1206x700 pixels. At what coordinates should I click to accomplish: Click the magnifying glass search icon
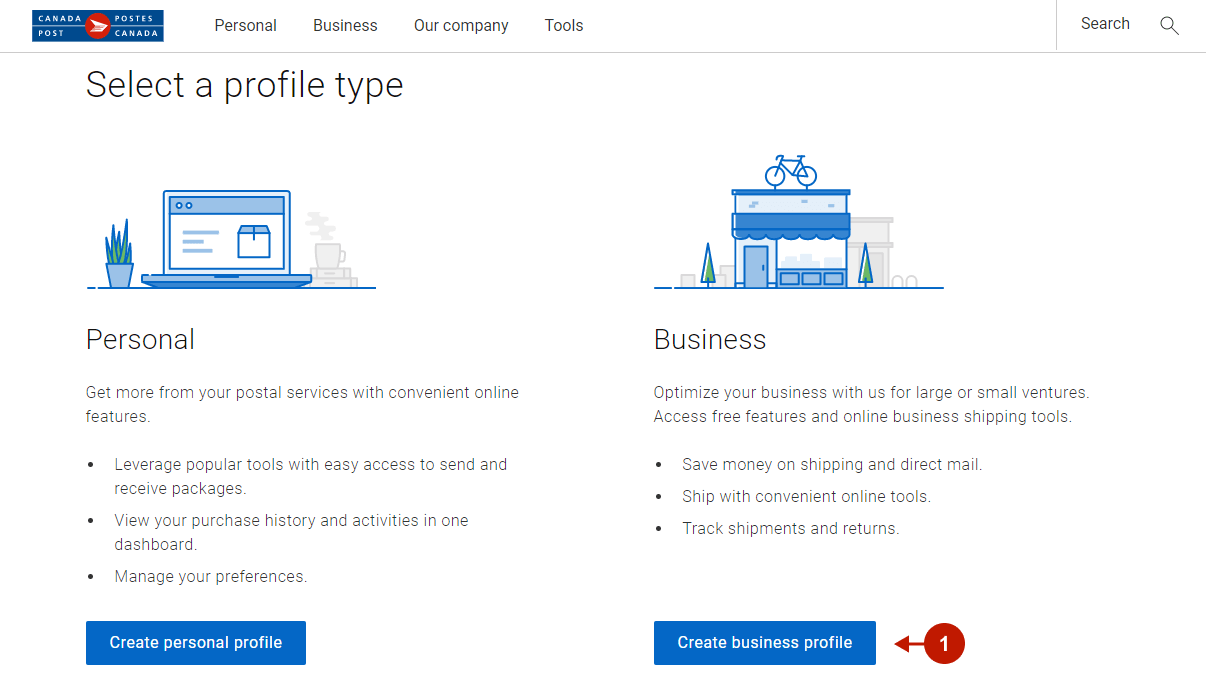pos(1169,26)
